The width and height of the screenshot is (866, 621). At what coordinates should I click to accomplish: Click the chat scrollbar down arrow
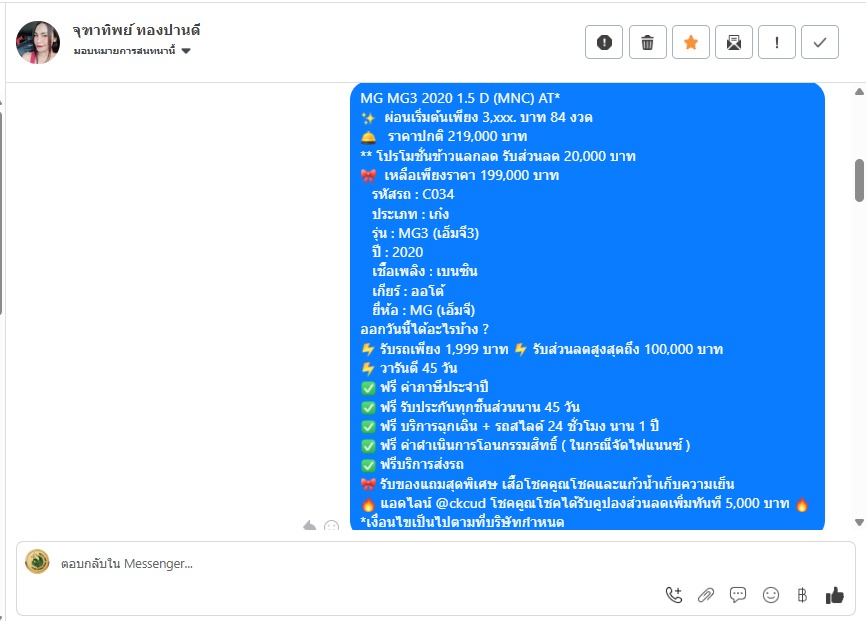[859, 522]
